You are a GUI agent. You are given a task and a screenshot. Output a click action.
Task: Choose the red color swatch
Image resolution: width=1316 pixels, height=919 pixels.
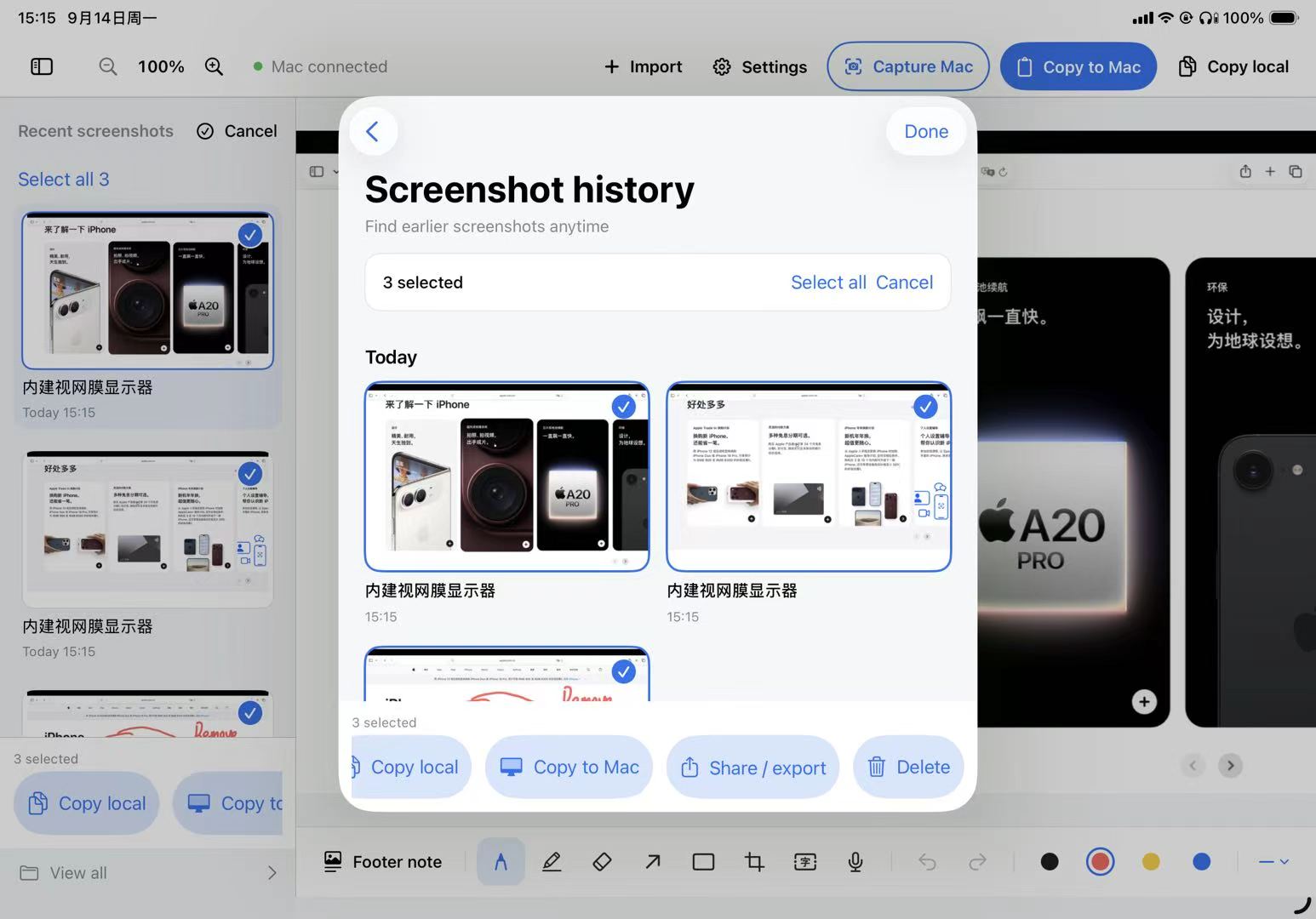pos(1101,862)
